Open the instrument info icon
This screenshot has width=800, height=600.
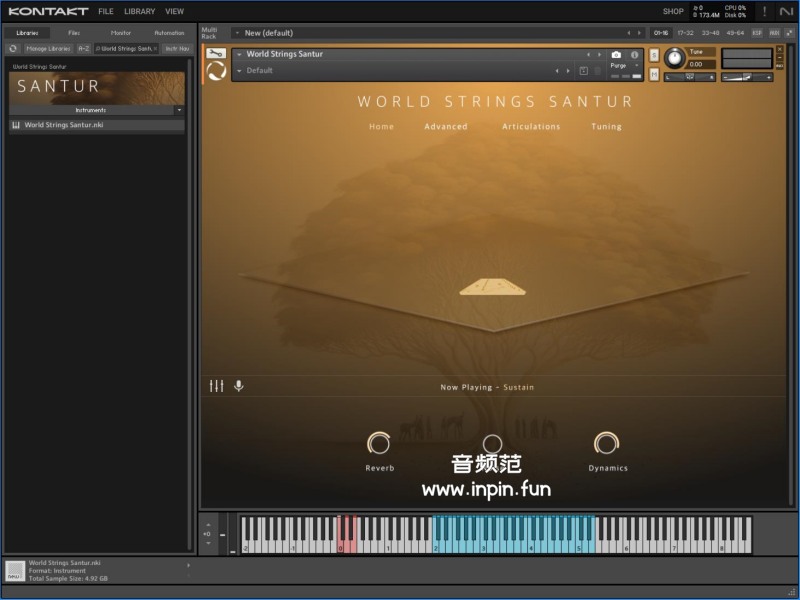[x=634, y=55]
